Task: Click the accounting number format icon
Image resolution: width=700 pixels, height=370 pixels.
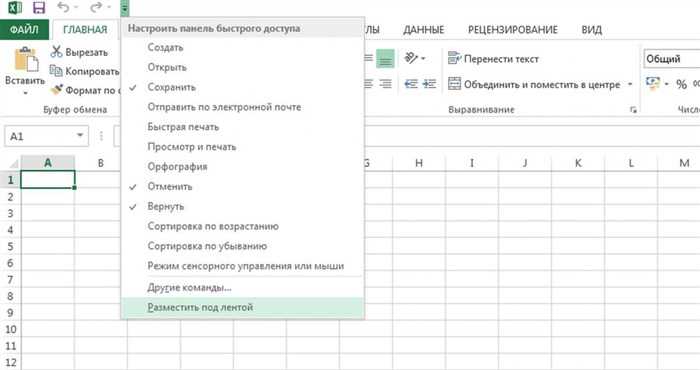Action: [x=653, y=83]
